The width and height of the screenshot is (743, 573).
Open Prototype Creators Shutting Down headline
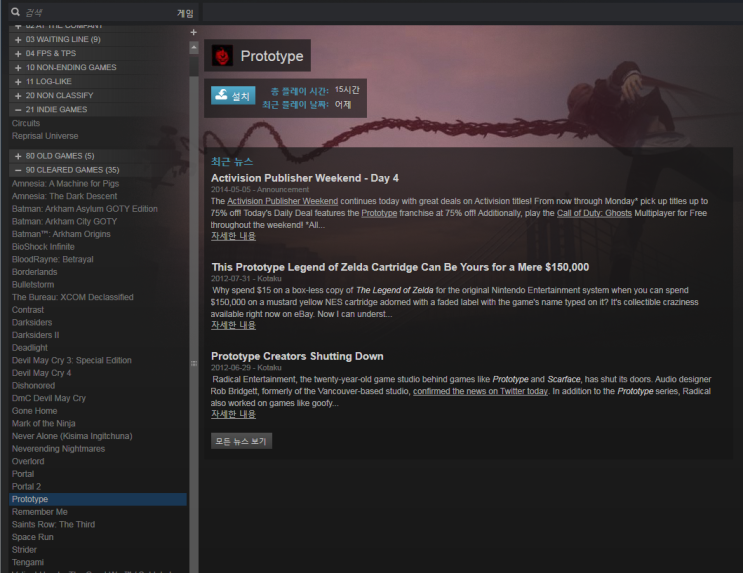pyautogui.click(x=297, y=356)
